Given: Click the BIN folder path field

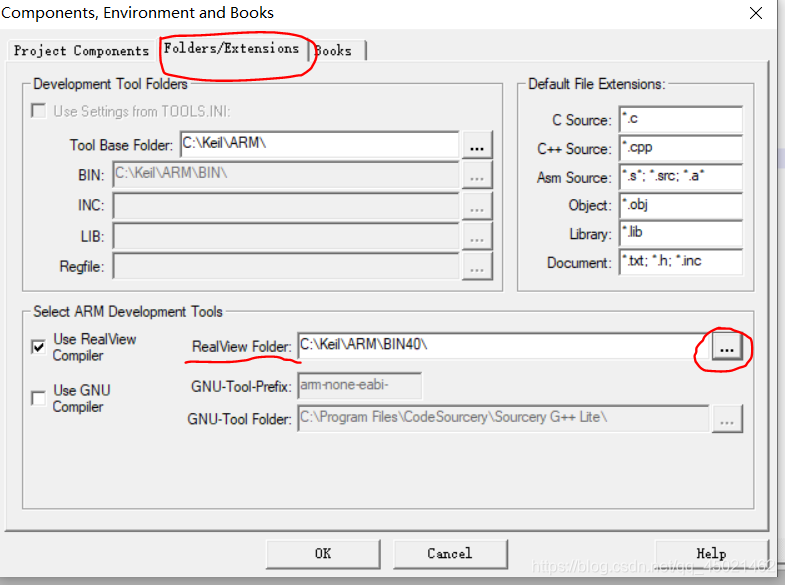Looking at the screenshot, I should [x=286, y=175].
